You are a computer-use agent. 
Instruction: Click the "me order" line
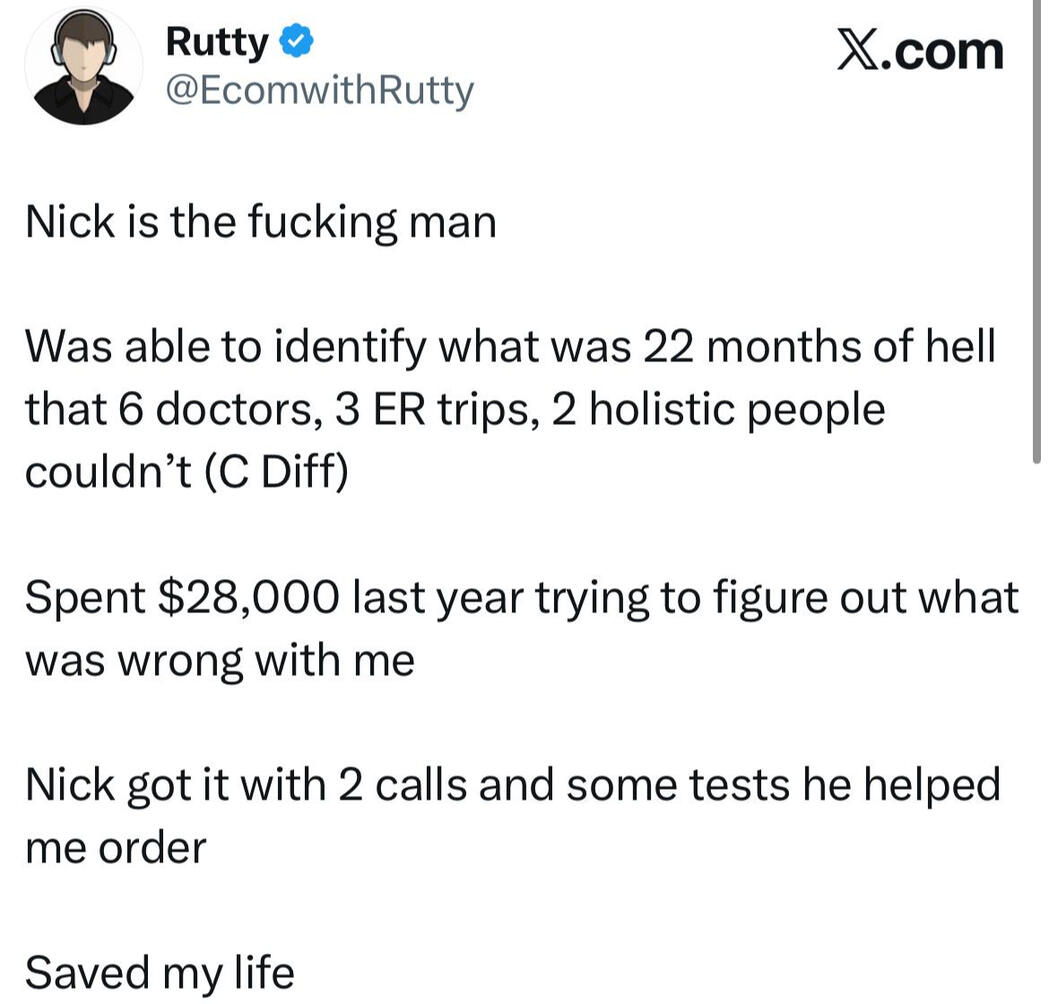click(x=115, y=848)
